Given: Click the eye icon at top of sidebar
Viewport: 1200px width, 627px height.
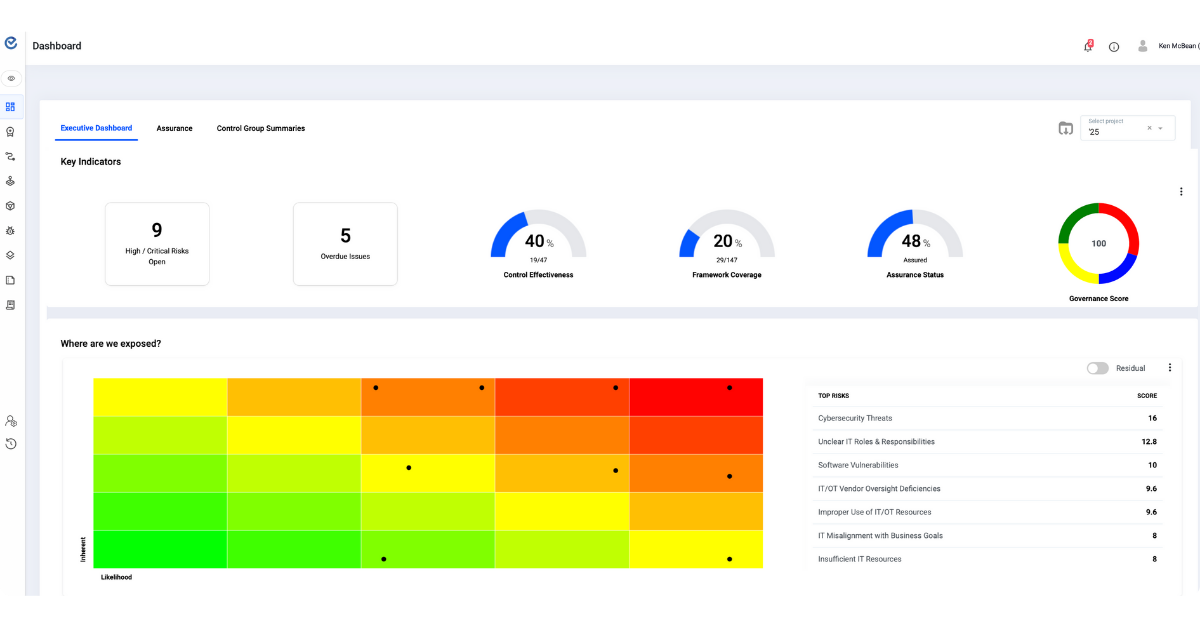Looking at the screenshot, I should pos(11,77).
